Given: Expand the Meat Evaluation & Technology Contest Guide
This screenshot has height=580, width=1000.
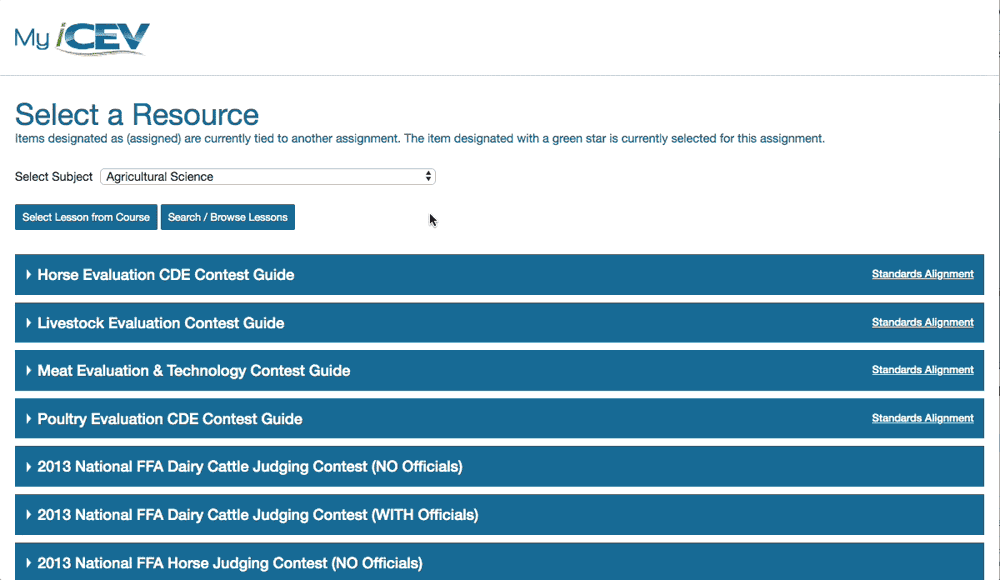Looking at the screenshot, I should tap(193, 370).
